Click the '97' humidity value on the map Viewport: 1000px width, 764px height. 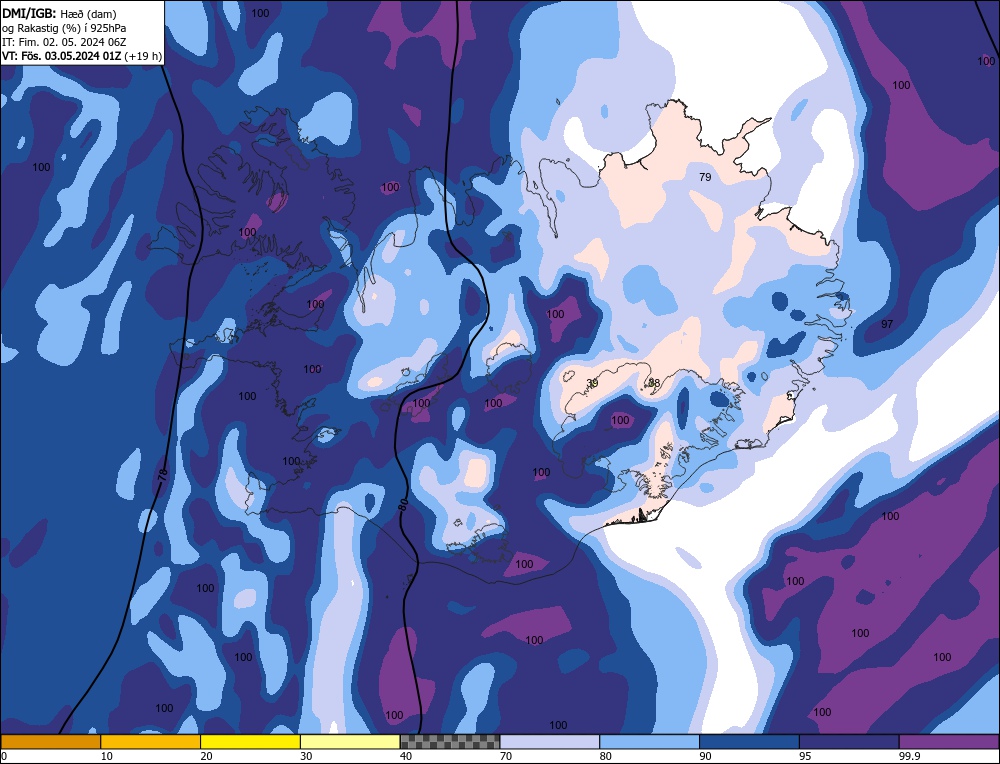887,324
